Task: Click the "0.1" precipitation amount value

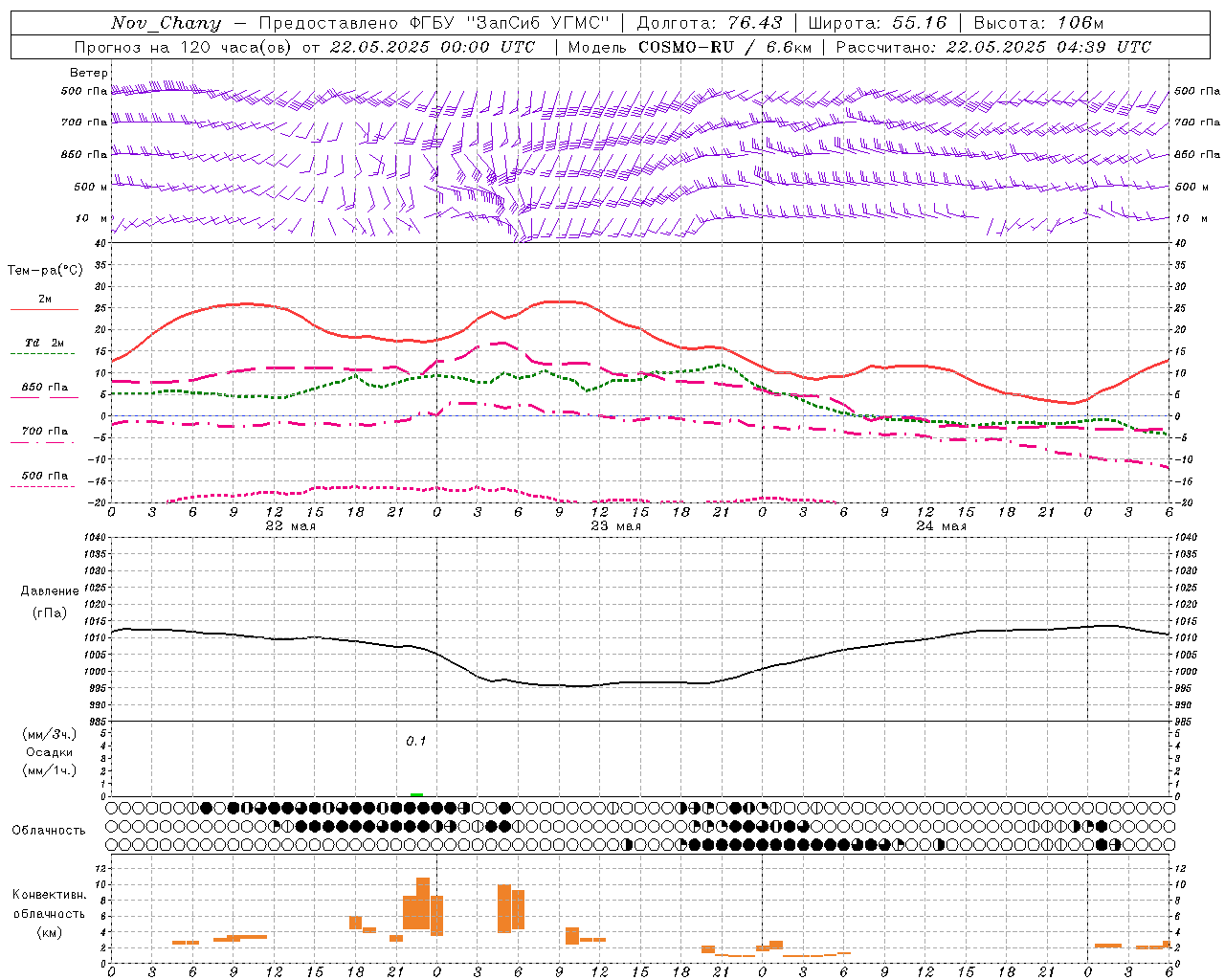Action: 415,741
